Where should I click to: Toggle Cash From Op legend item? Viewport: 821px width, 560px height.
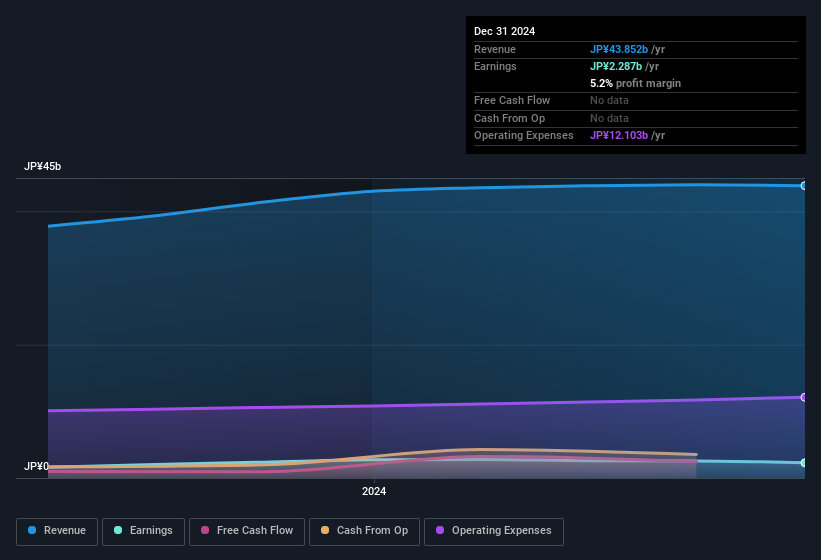[364, 531]
